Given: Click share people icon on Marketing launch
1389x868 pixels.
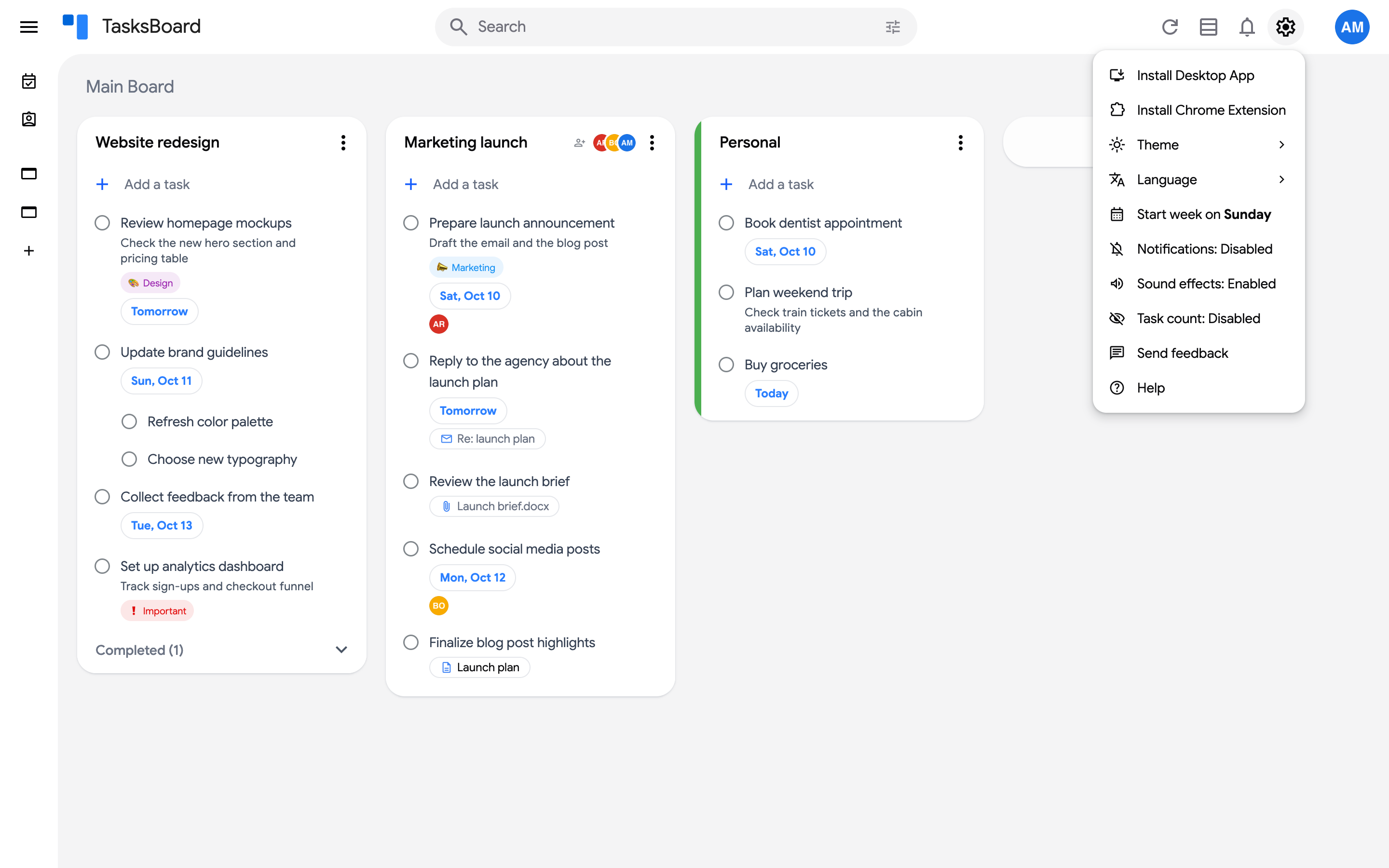Looking at the screenshot, I should click(579, 143).
